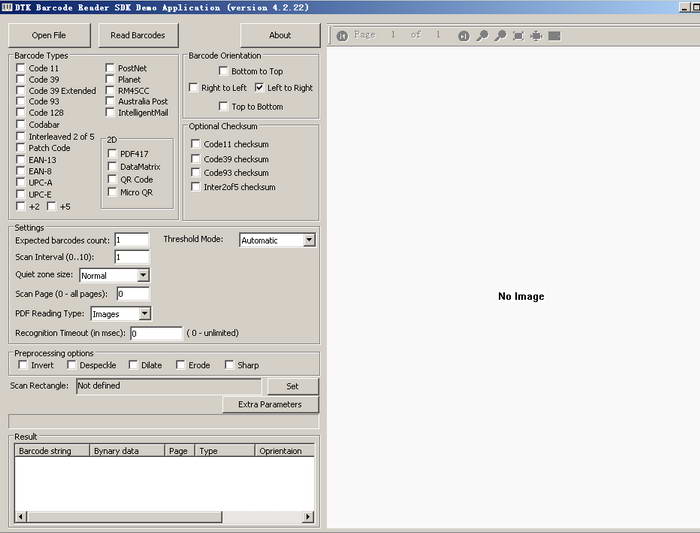
Task: Enable PDF417 2D barcode
Action: coord(112,154)
